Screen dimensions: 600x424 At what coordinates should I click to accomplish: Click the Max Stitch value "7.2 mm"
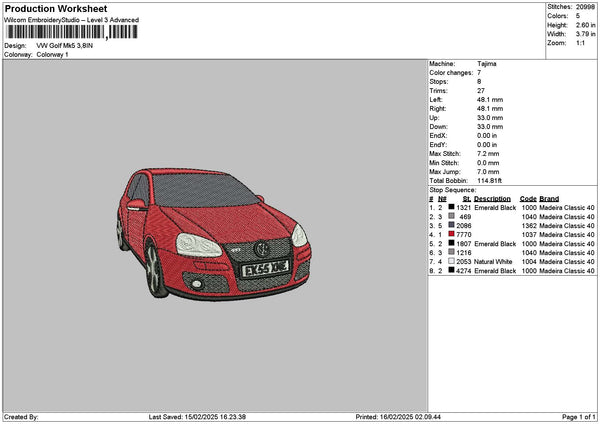coord(488,153)
